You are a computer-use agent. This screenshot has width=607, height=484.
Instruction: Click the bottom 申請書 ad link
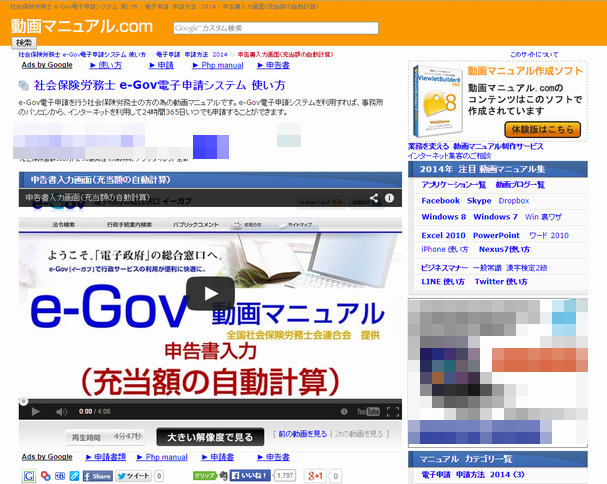point(218,457)
